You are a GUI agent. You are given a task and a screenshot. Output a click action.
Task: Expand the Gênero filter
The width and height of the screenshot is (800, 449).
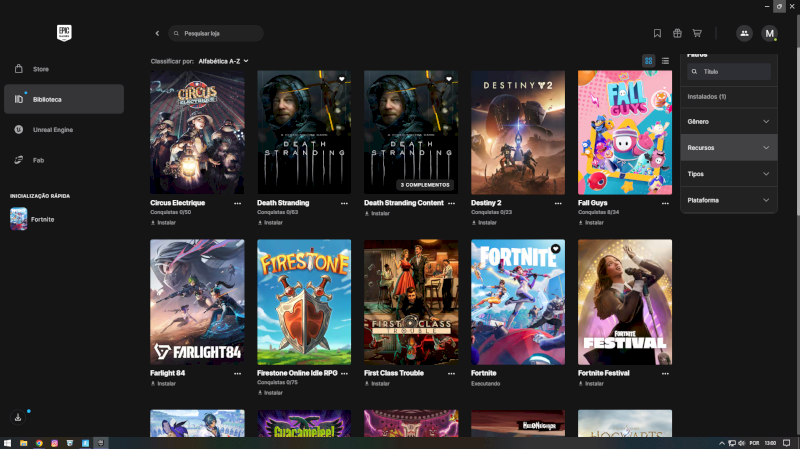click(729, 121)
